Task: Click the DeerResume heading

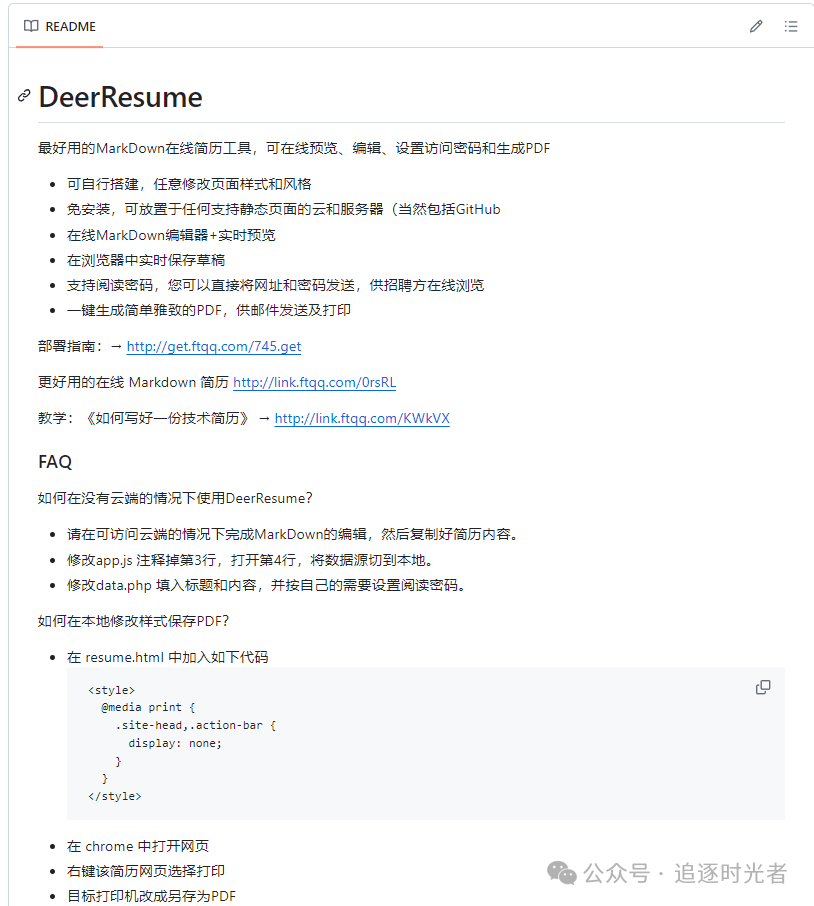Action: [x=121, y=96]
